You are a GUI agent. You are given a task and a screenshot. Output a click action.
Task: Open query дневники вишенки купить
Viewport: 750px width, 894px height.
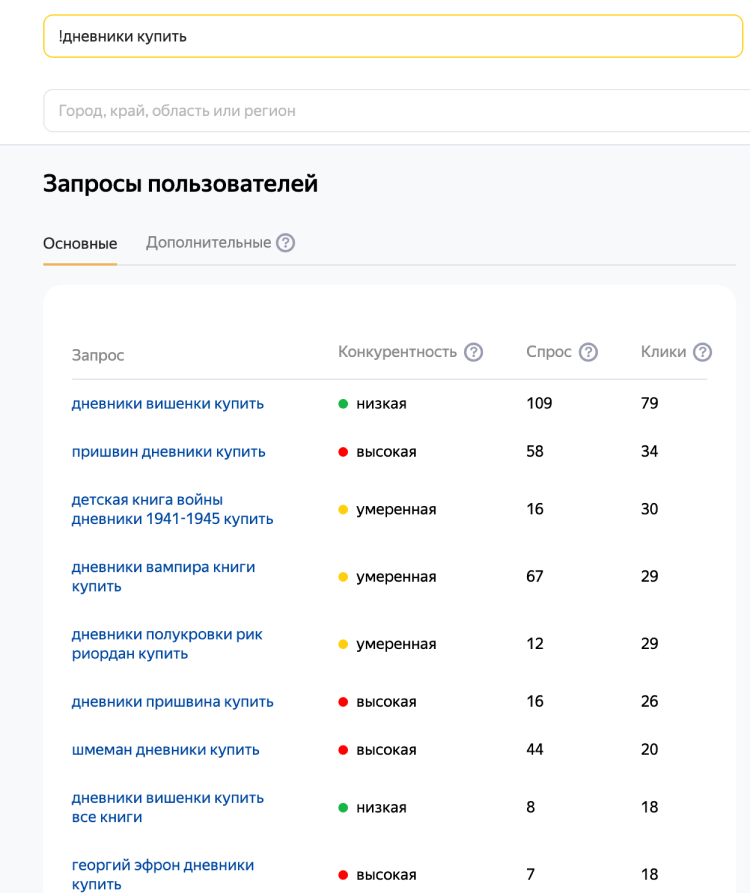tap(168, 404)
